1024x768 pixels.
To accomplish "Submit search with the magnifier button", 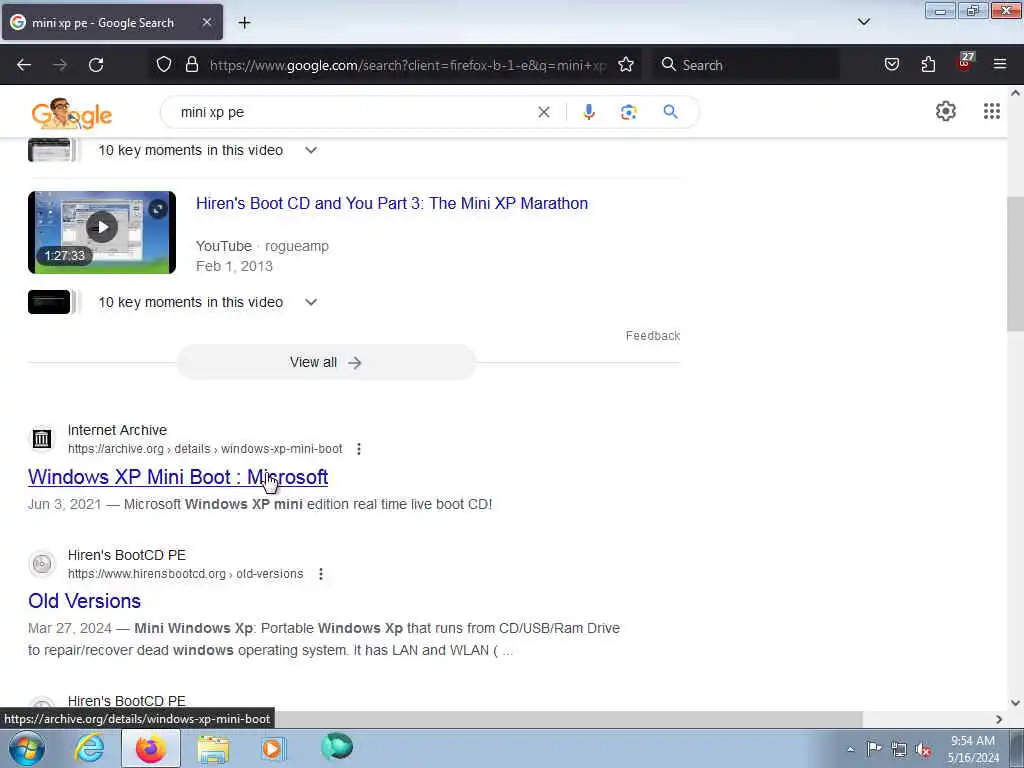I will pyautogui.click(x=670, y=112).
